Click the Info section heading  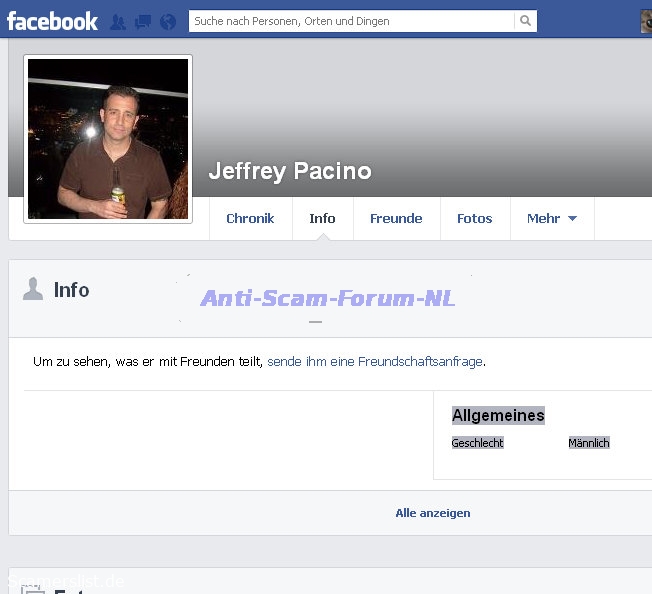tap(71, 290)
